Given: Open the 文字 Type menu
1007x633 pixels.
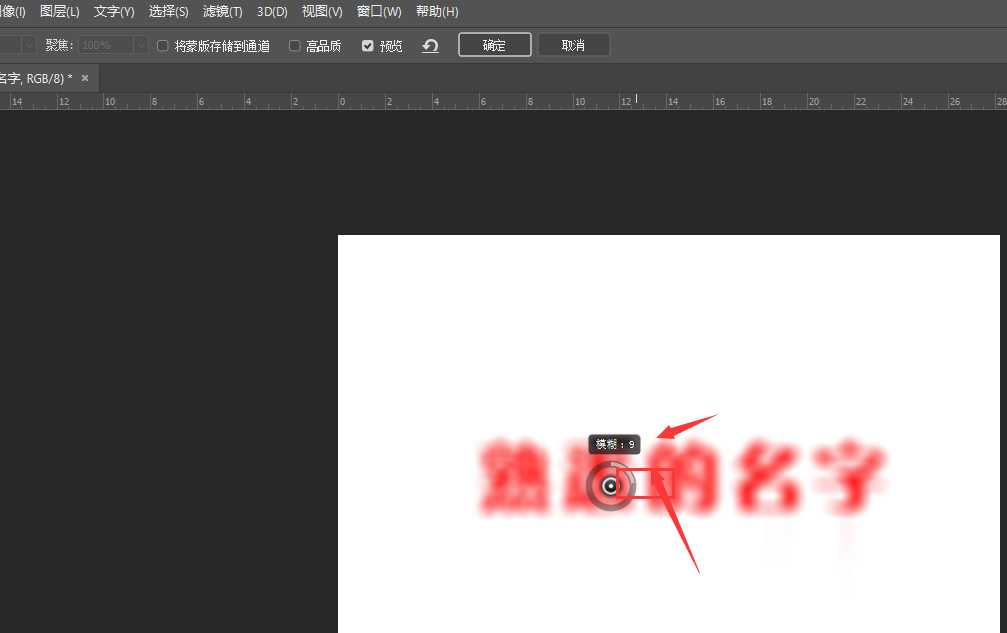Looking at the screenshot, I should coord(112,11).
